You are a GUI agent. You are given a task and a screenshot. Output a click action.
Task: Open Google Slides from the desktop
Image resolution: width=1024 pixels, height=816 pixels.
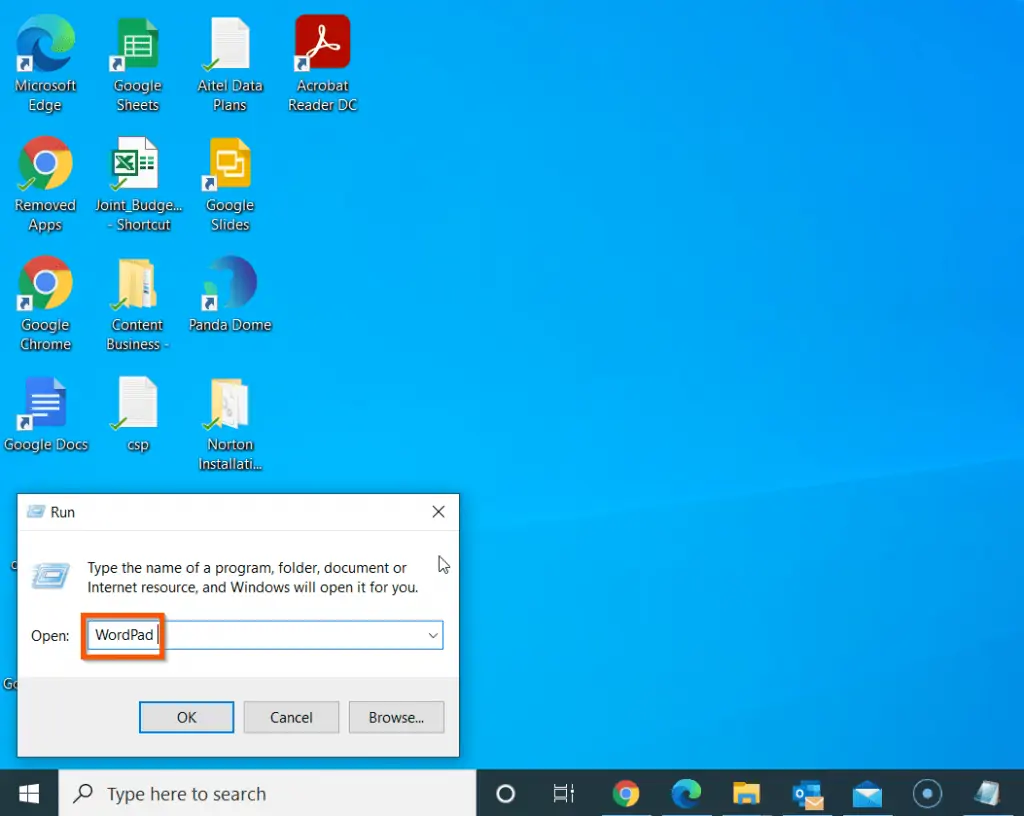(229, 163)
